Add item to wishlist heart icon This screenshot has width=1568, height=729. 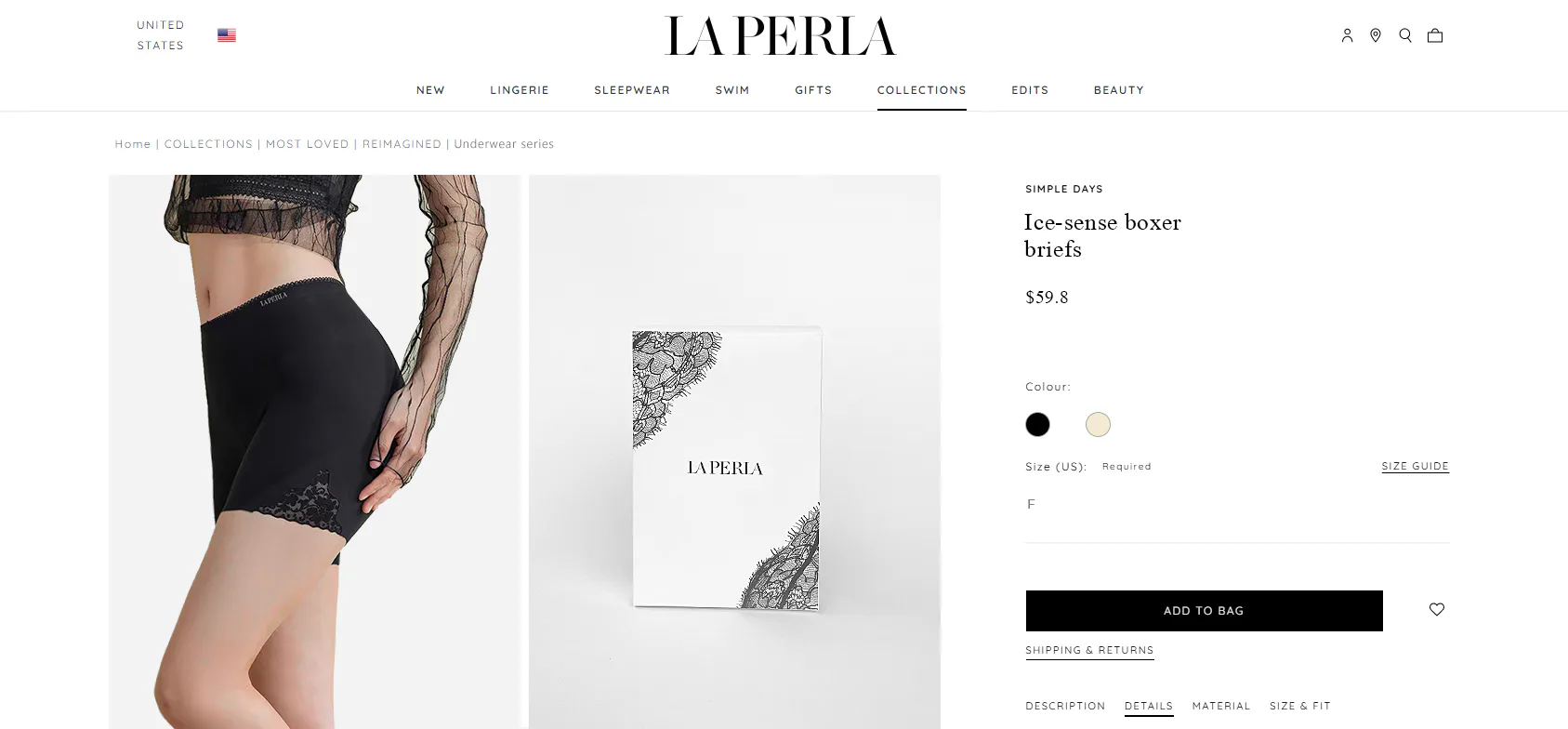click(x=1437, y=609)
